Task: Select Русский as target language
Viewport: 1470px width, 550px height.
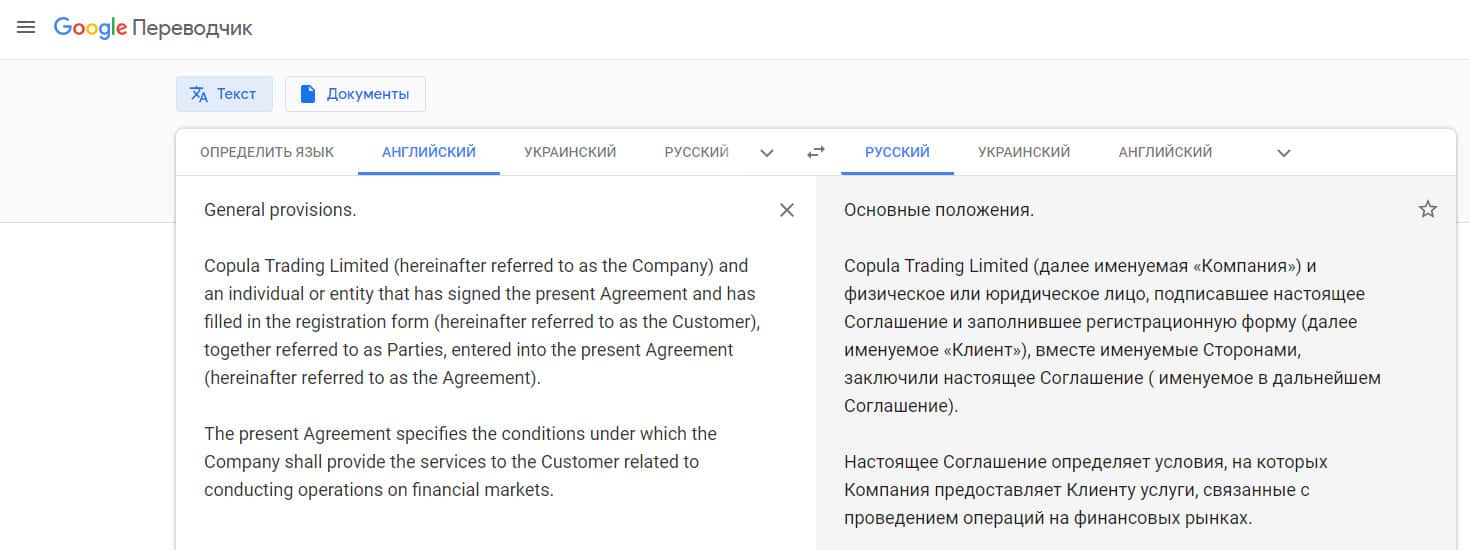Action: click(x=897, y=153)
